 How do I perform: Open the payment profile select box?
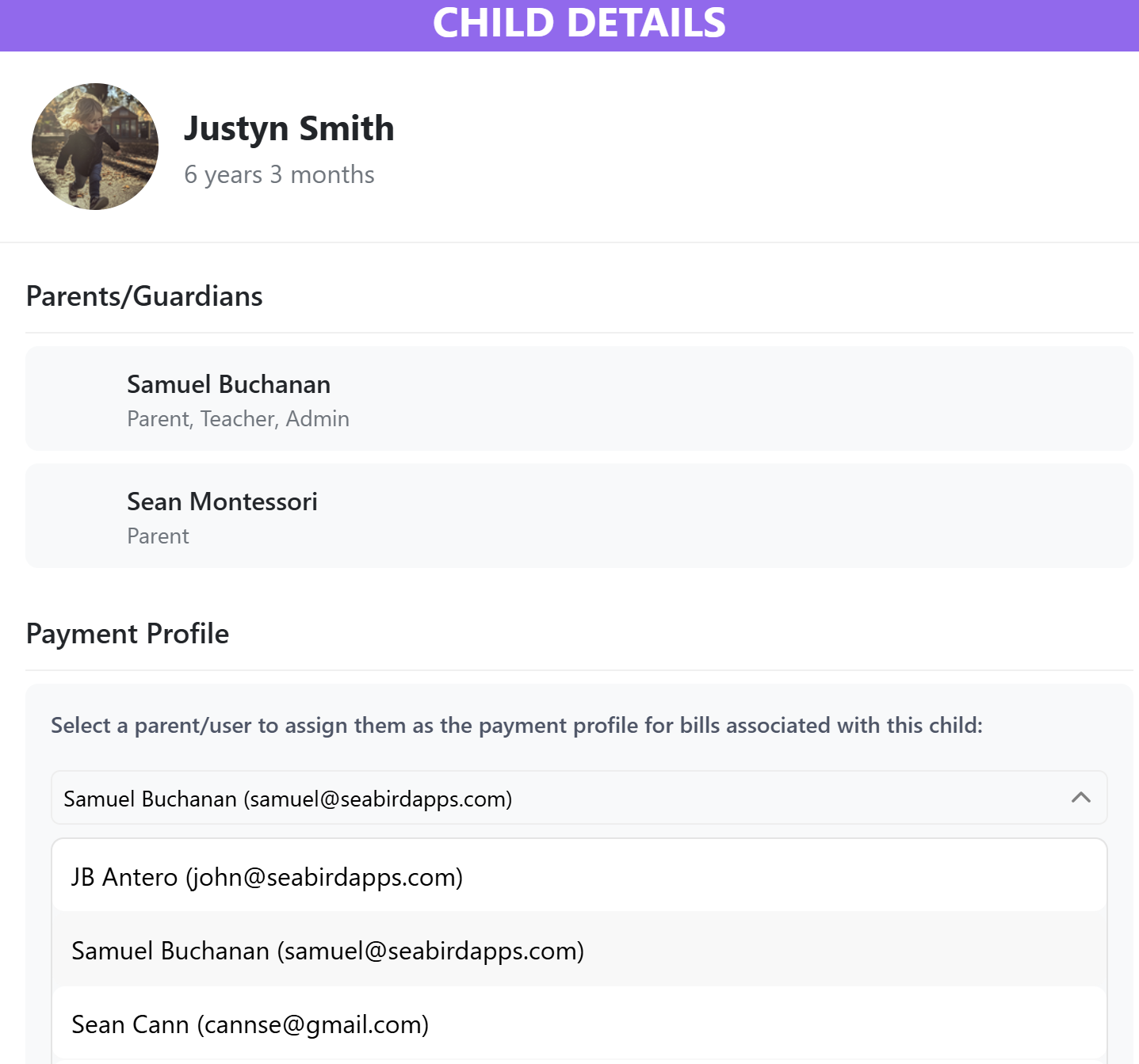[579, 798]
